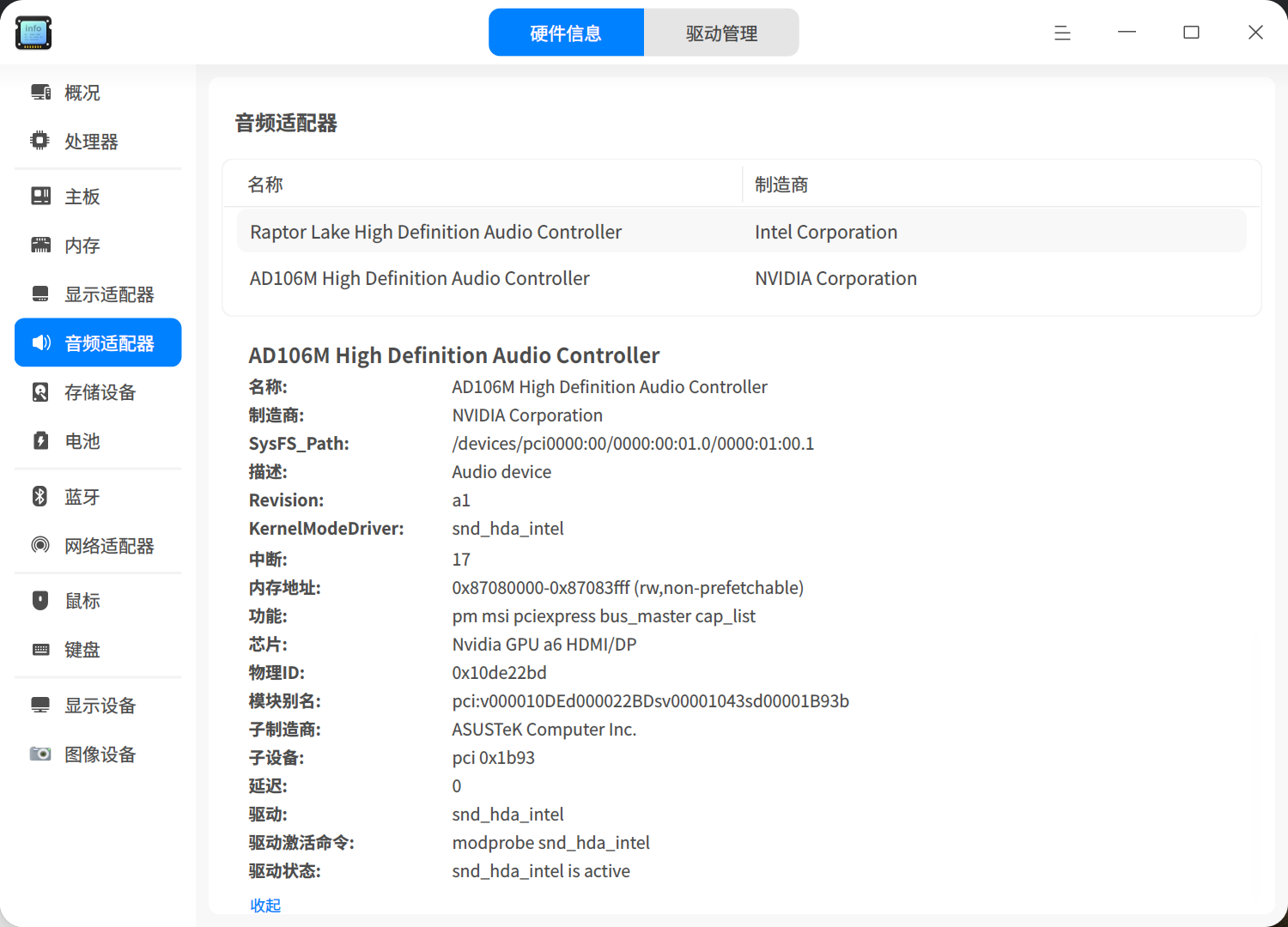1288x927 pixels.
Task: Click the Revision value a1
Action: click(461, 500)
